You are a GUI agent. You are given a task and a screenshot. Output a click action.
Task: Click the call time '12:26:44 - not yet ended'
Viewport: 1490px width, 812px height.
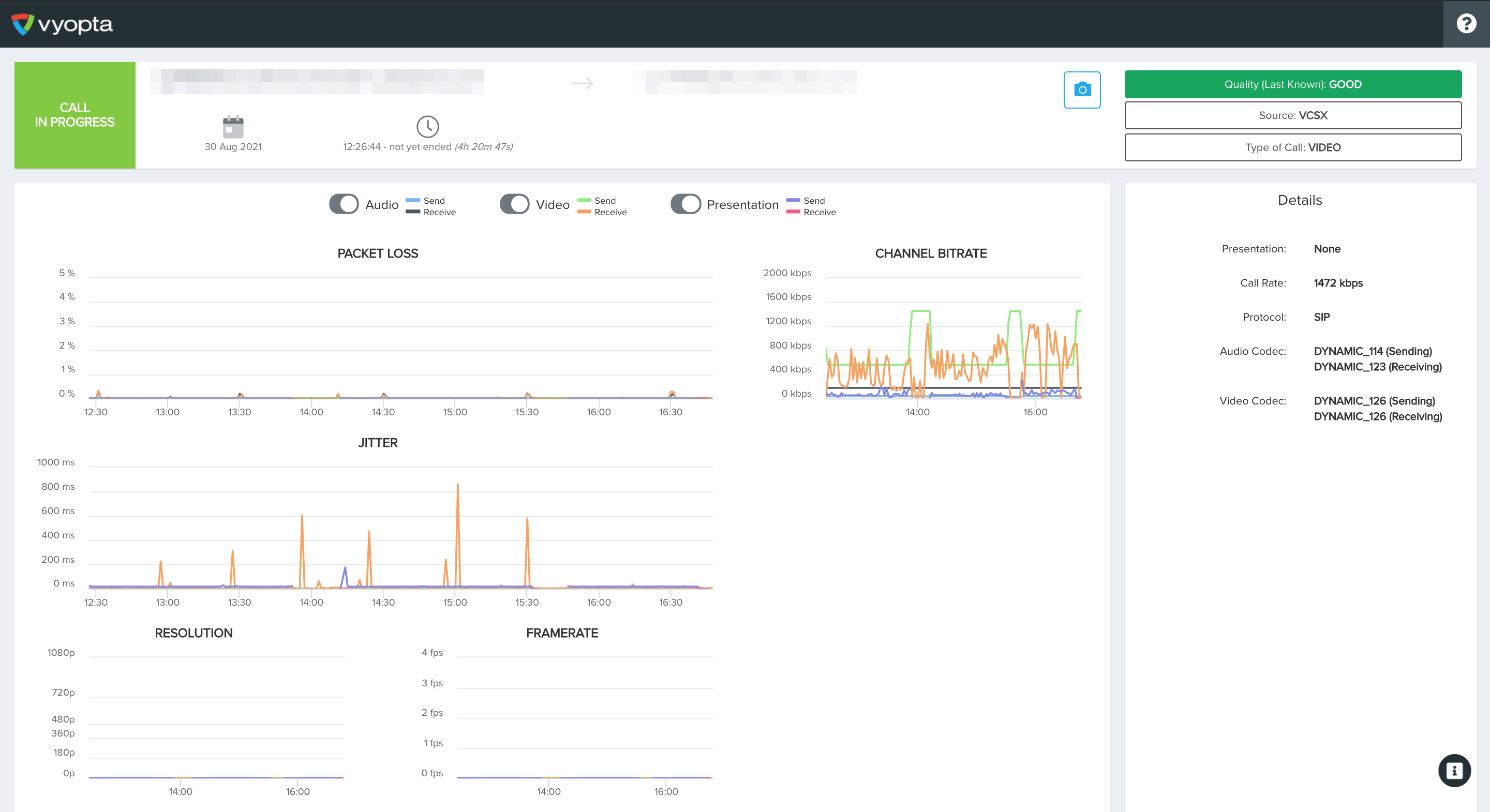tap(397, 147)
